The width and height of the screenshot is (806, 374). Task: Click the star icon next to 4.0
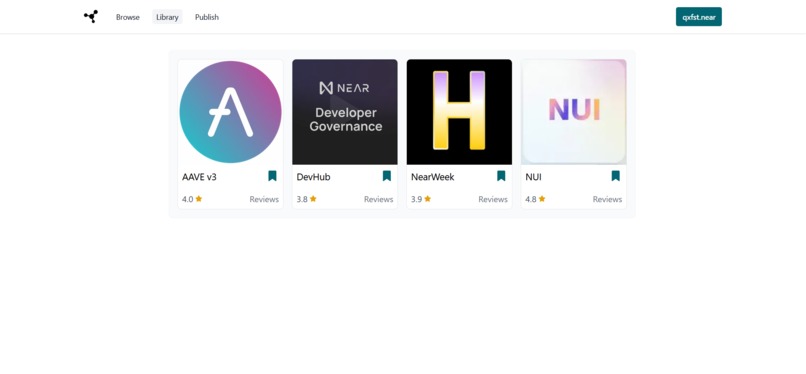pos(199,199)
